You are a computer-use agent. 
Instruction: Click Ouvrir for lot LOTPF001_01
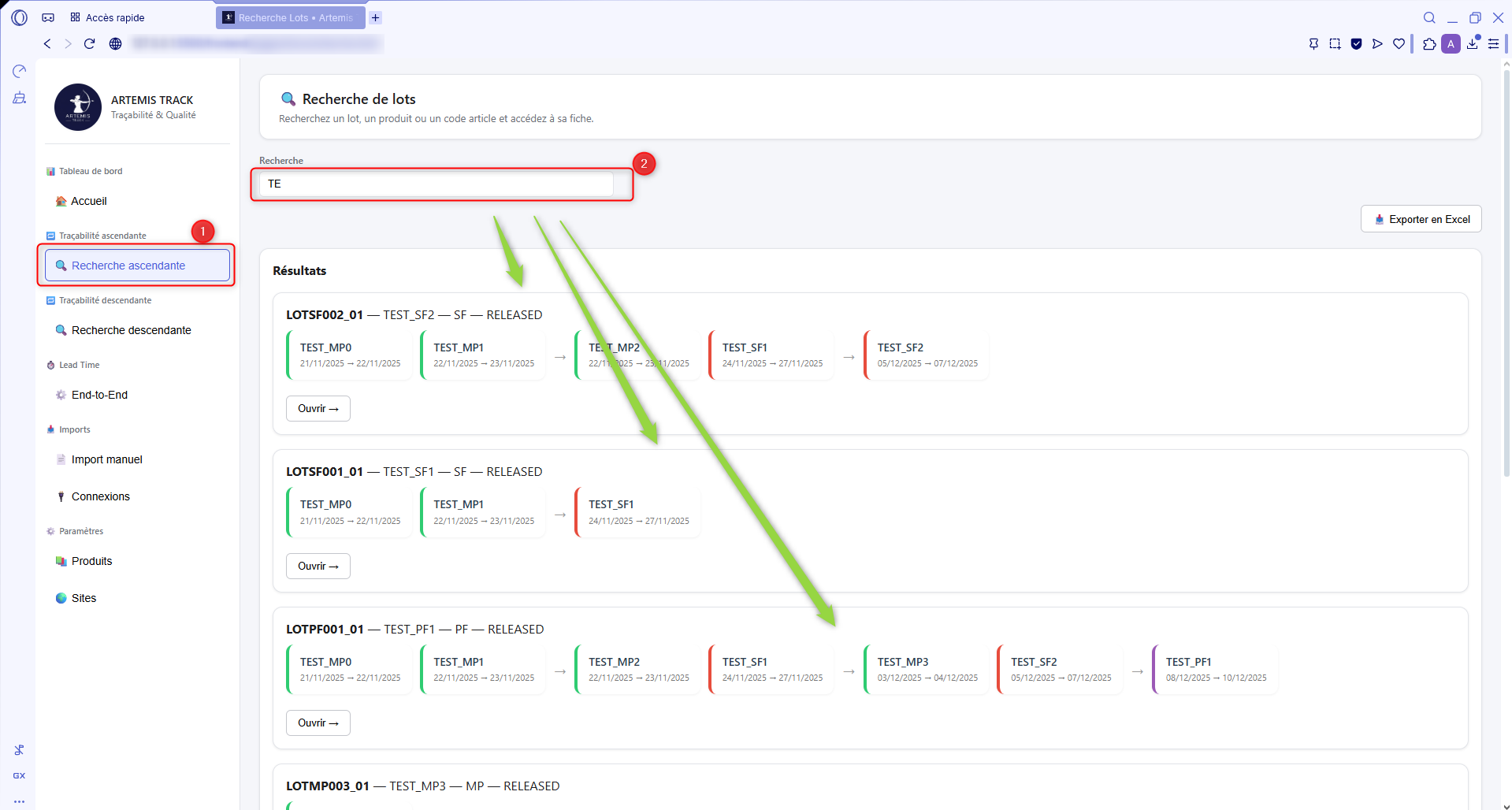(318, 723)
